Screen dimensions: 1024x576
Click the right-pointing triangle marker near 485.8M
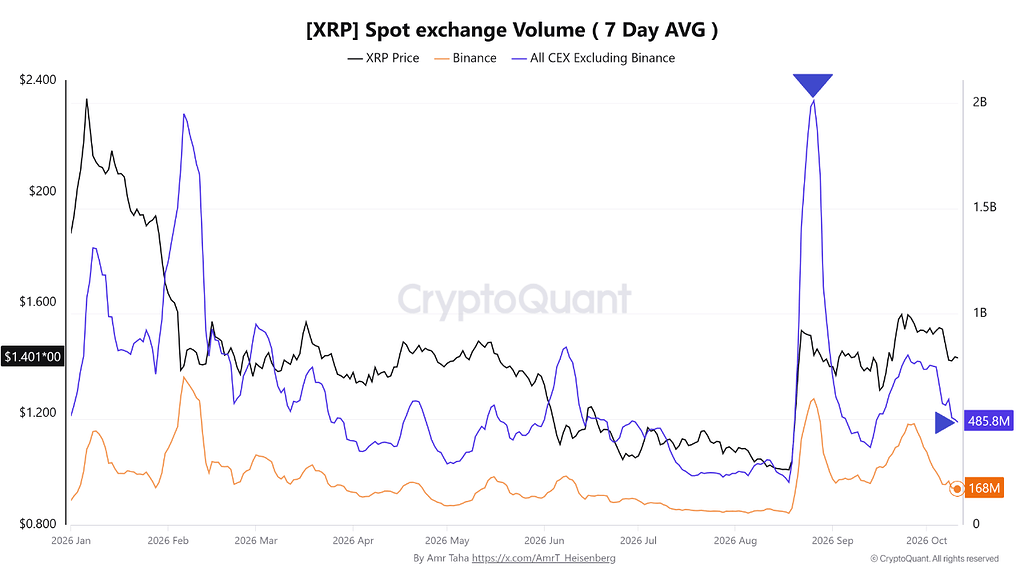tap(945, 423)
